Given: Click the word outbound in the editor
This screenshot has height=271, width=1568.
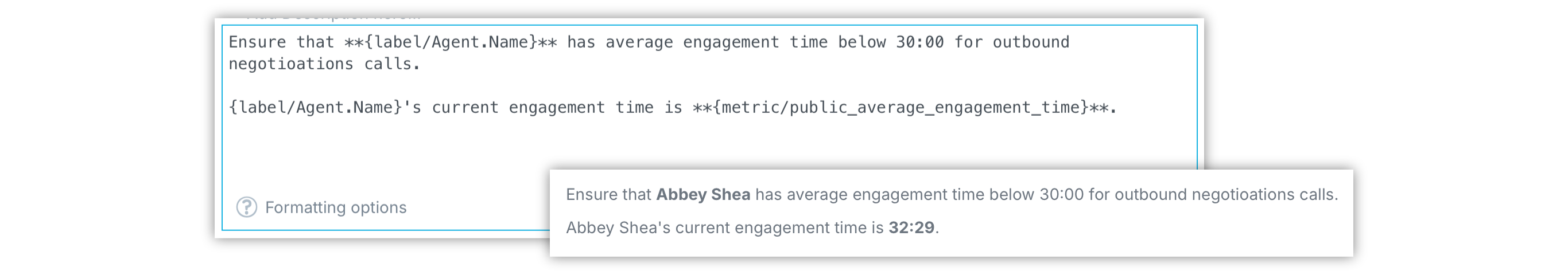Looking at the screenshot, I should click(x=1031, y=42).
